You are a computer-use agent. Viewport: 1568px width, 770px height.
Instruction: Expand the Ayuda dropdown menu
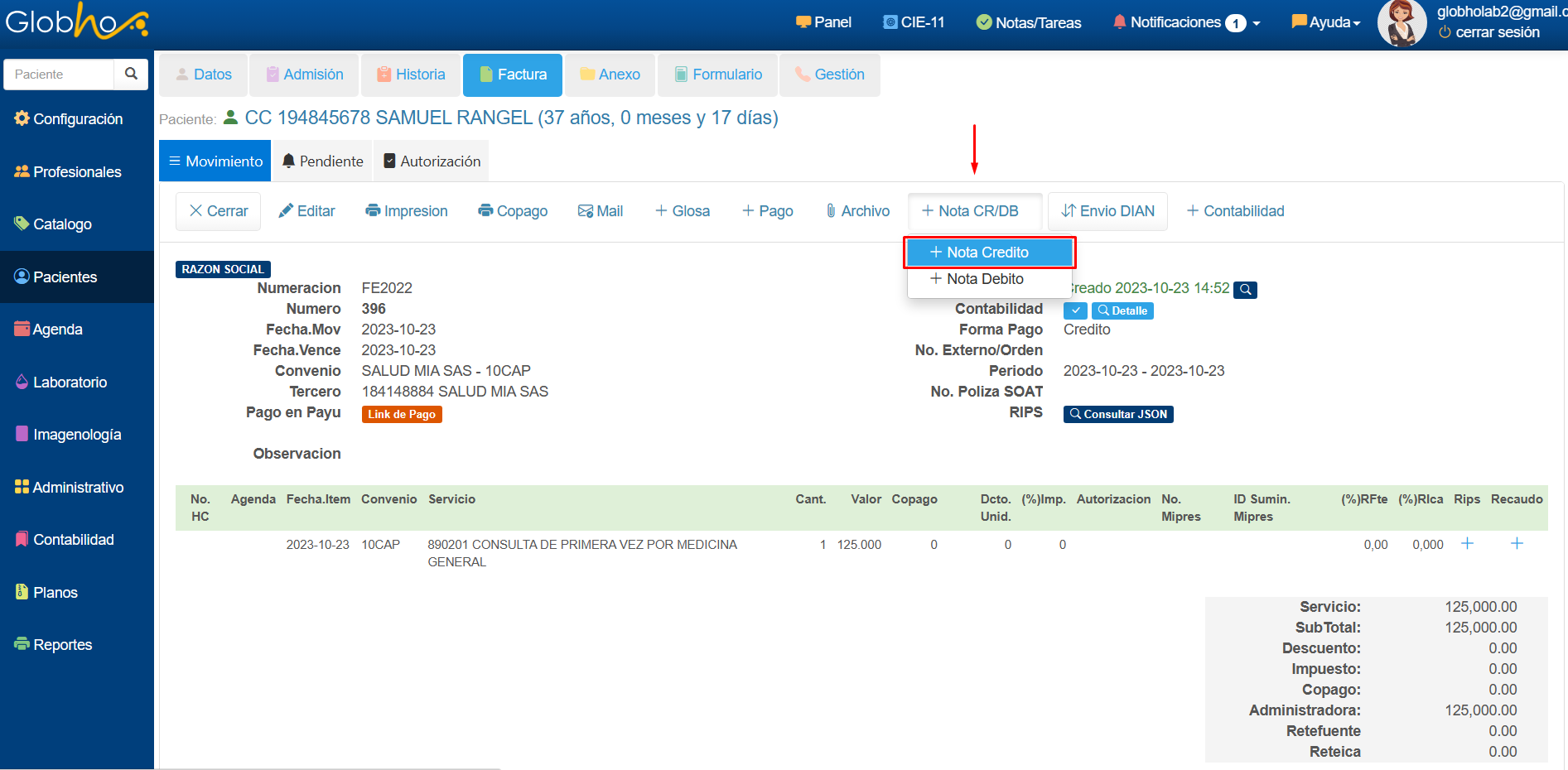point(1326,22)
